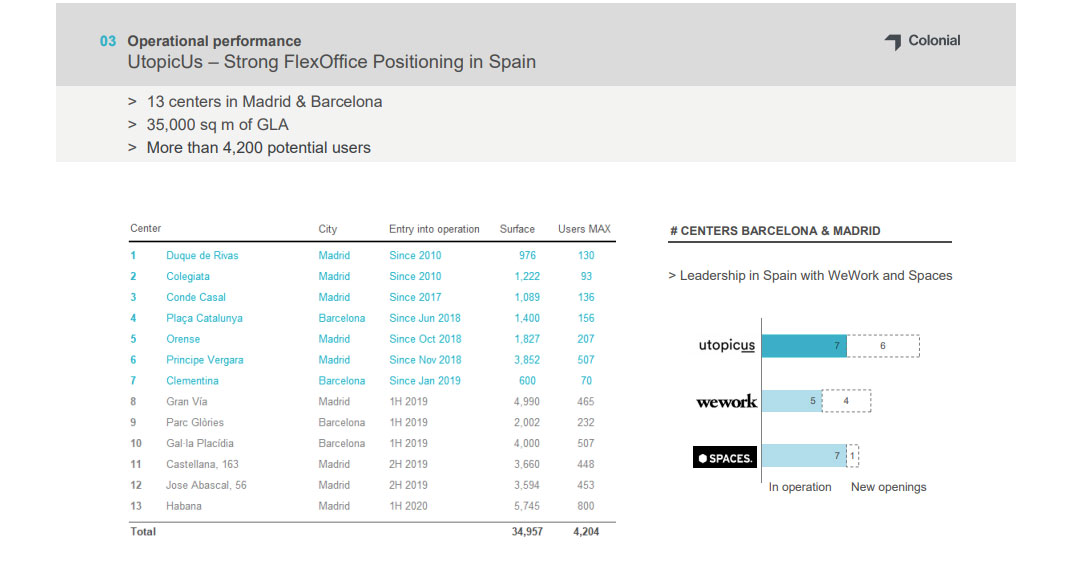Click the light blue Spaces bar showing 7
The image size is (1081, 565).
pos(804,457)
